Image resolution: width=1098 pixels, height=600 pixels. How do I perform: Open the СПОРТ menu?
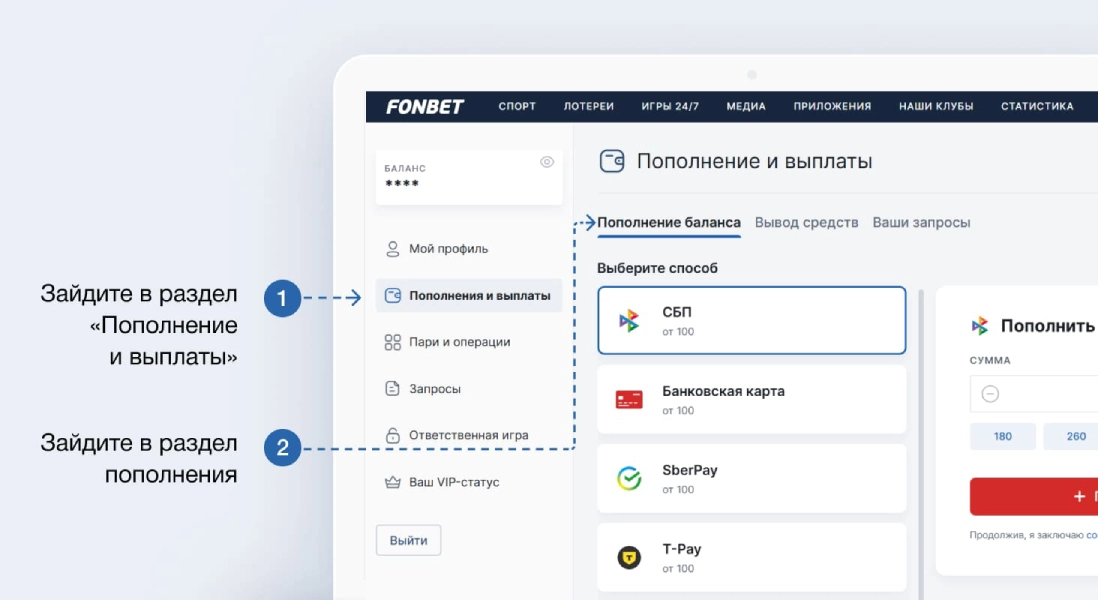(x=517, y=106)
